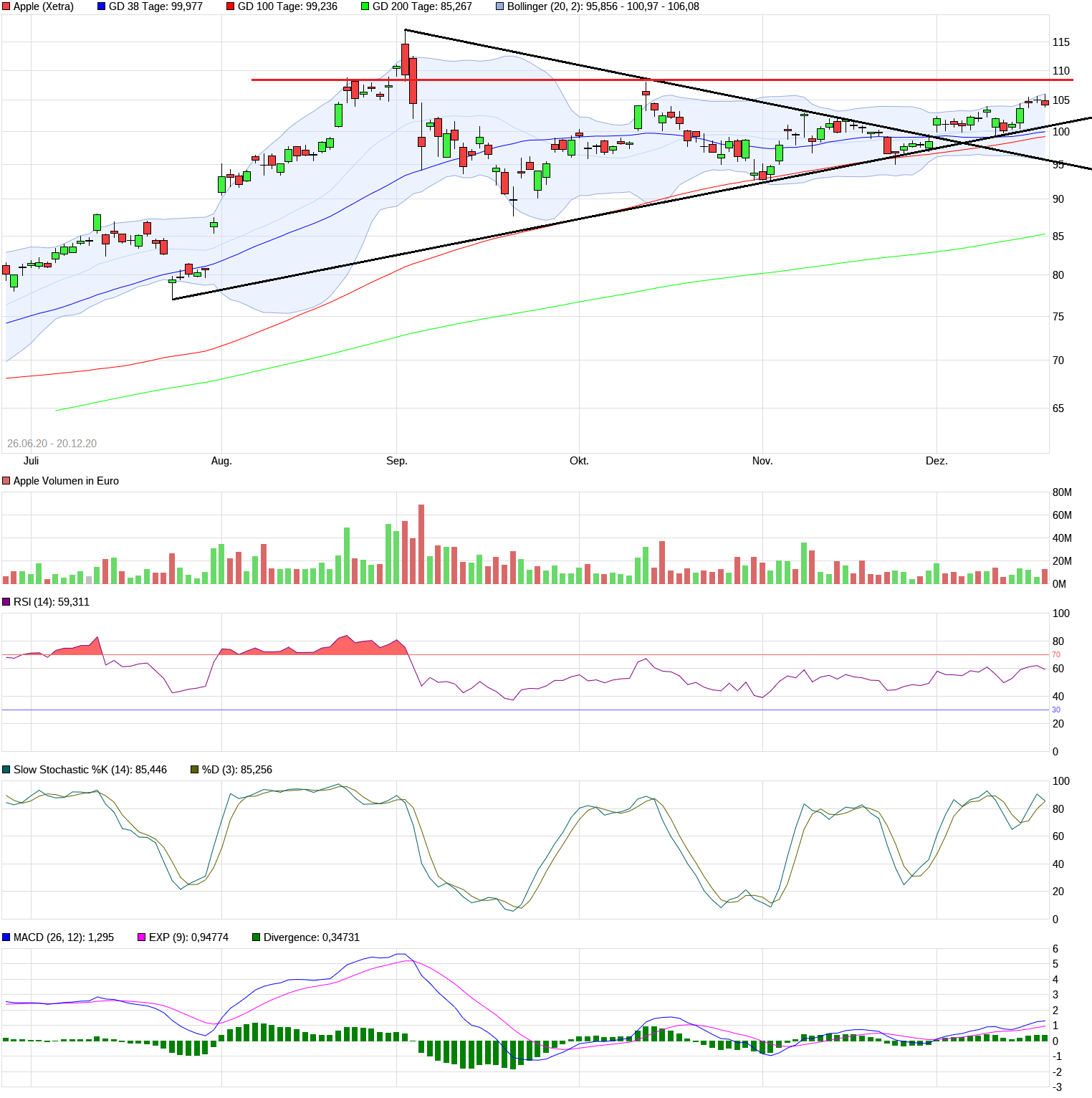Click the 'EXP (9): 0,94774' label

(188, 937)
